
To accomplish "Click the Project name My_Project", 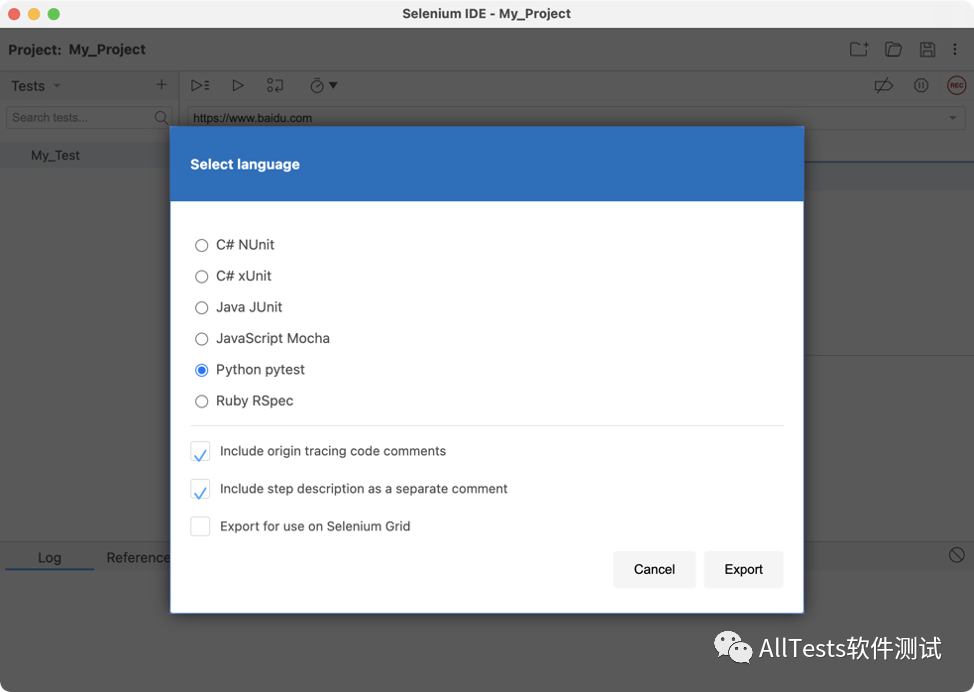I will (107, 50).
